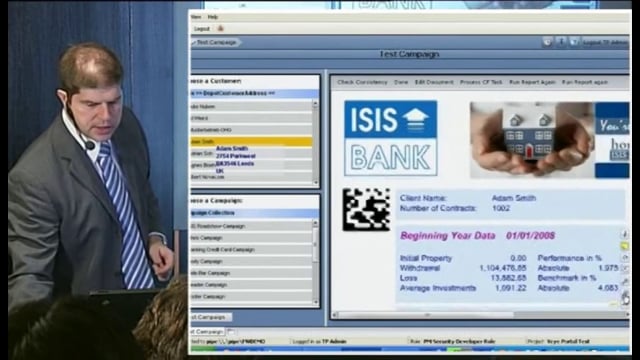The image size is (640, 360).
Task: Select the Roadshow Campaign row
Action: point(251,226)
